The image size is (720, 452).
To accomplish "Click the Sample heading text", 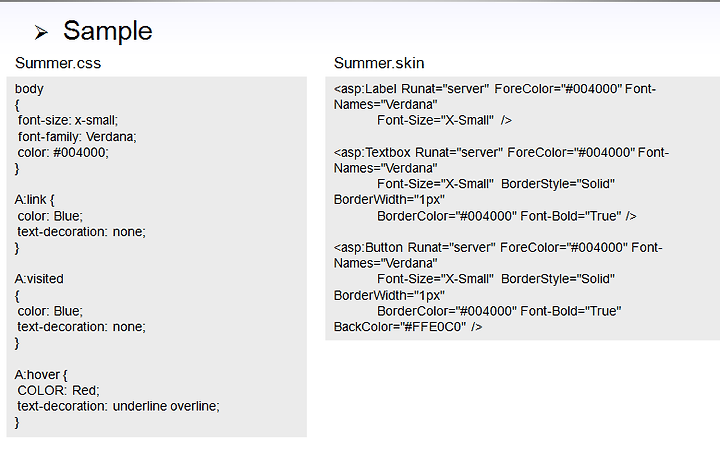I will pos(107,31).
